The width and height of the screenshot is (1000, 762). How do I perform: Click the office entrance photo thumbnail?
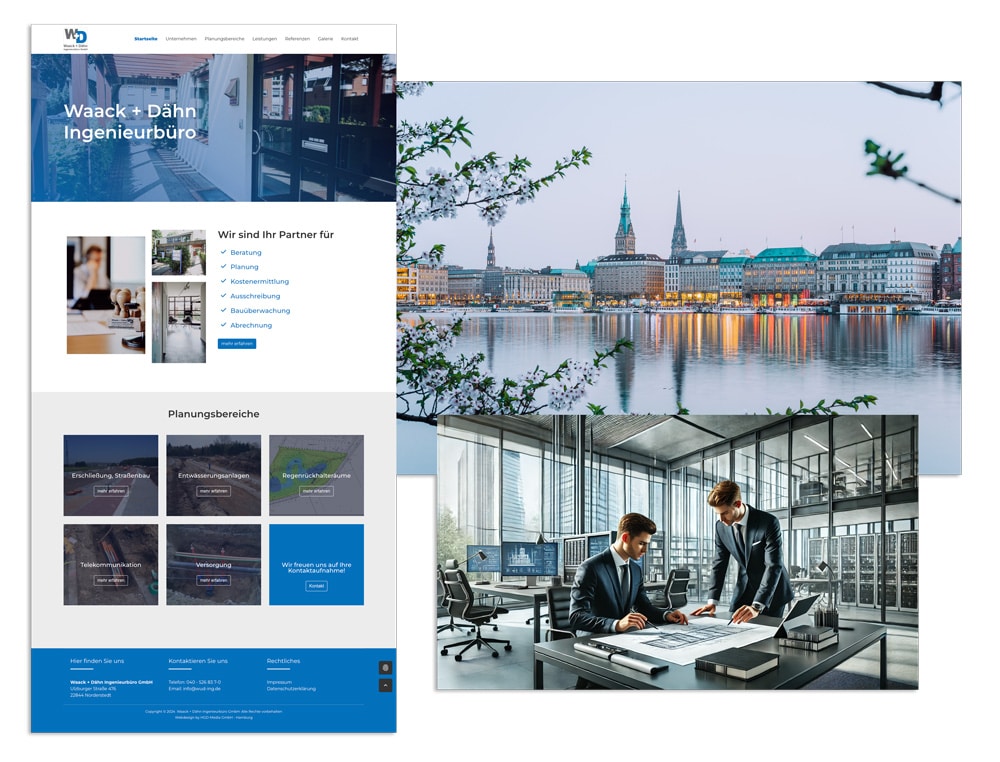tap(178, 252)
